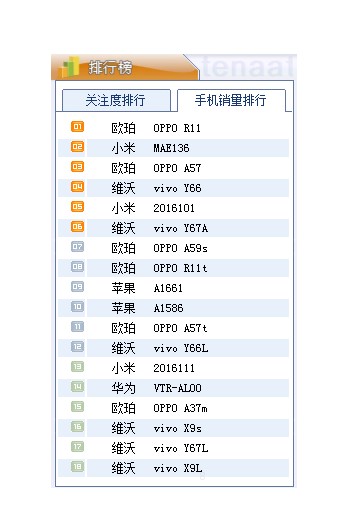Click the gray 11 rank badge
This screenshot has width=362, height=528.
point(77,327)
